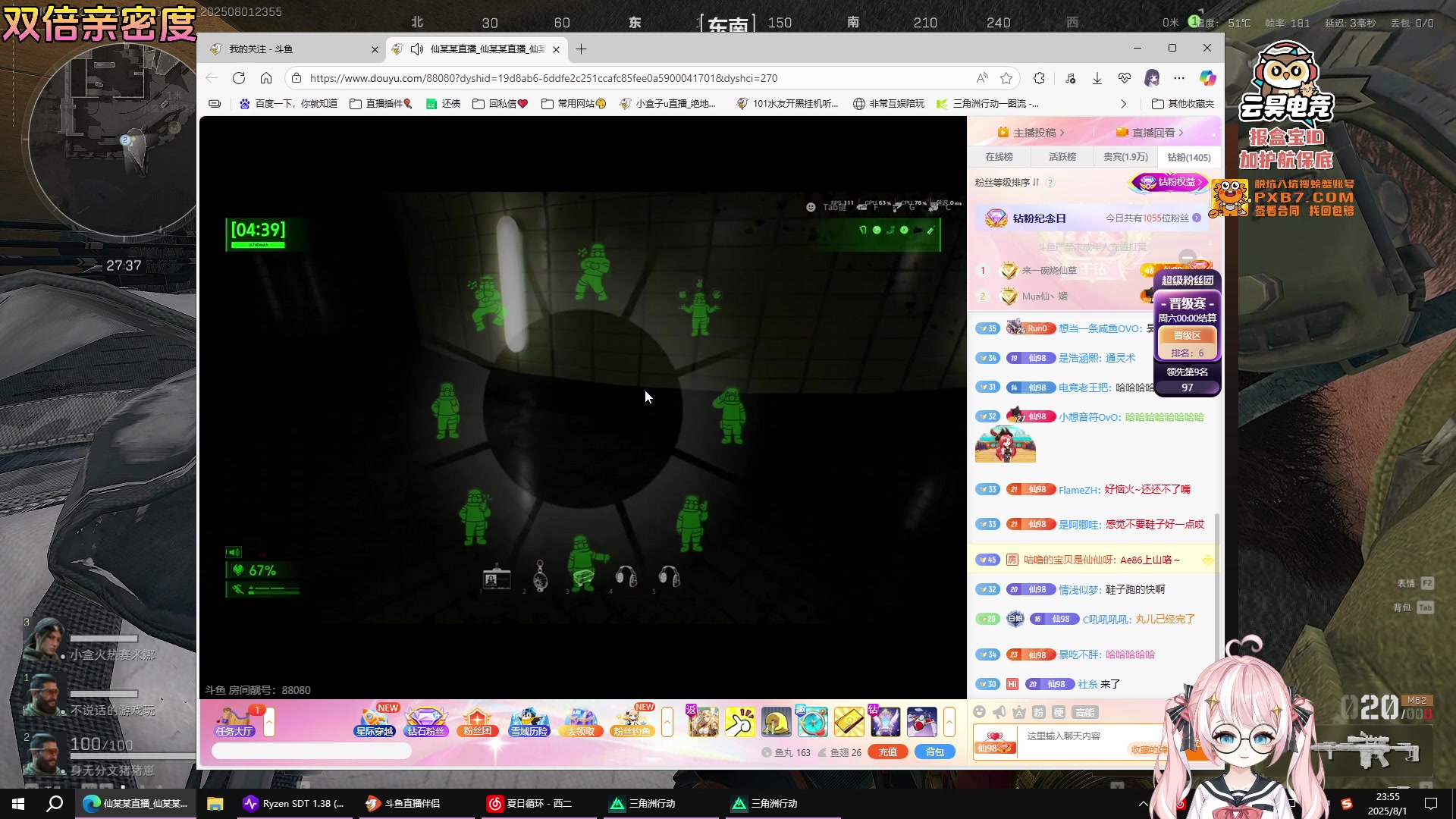Open the browser downloads icon
This screenshot has width=1456, height=819.
click(x=1097, y=78)
